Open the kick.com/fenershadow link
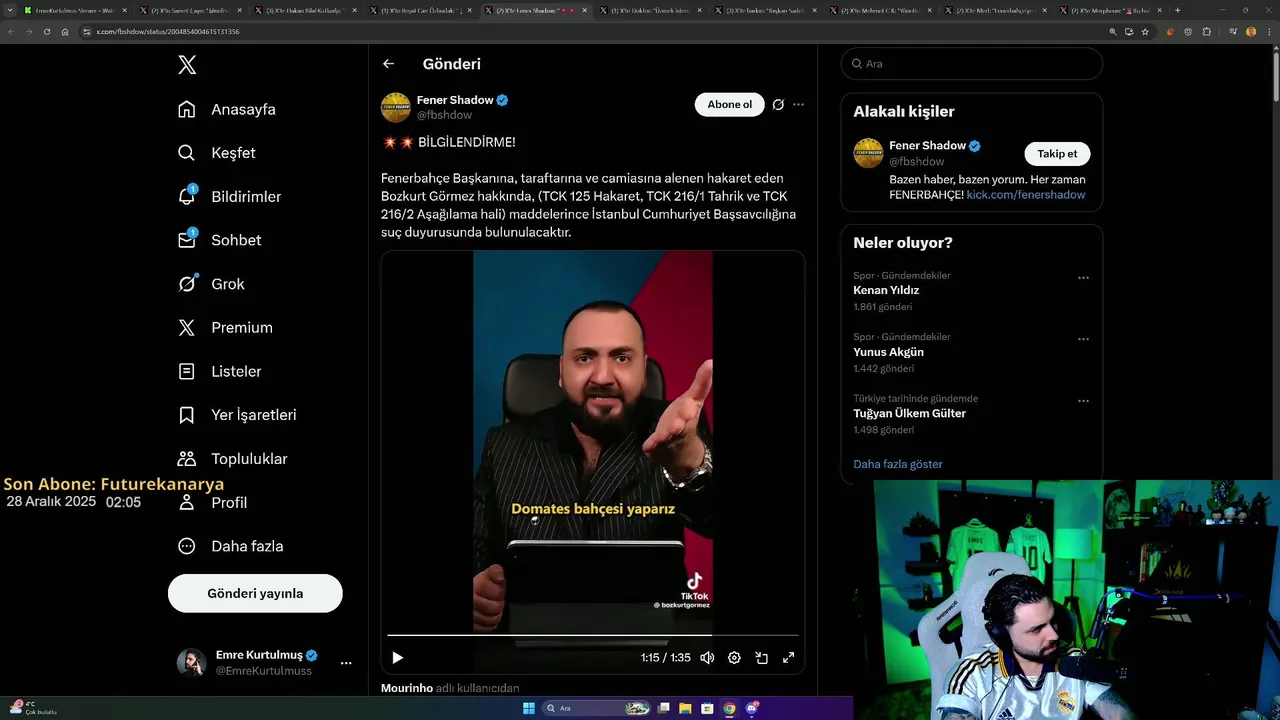1280x720 pixels. (1026, 195)
